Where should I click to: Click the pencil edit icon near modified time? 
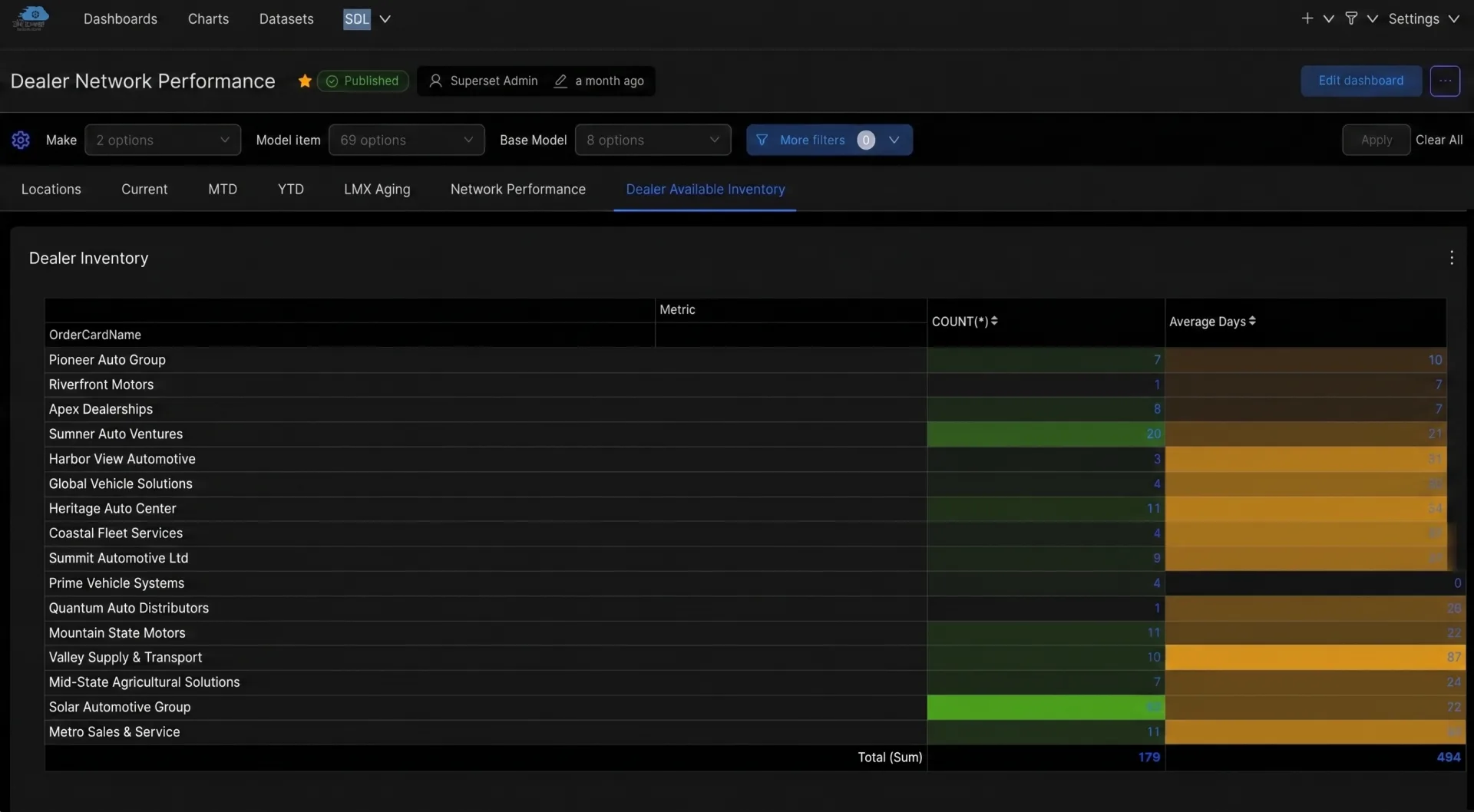click(x=560, y=81)
